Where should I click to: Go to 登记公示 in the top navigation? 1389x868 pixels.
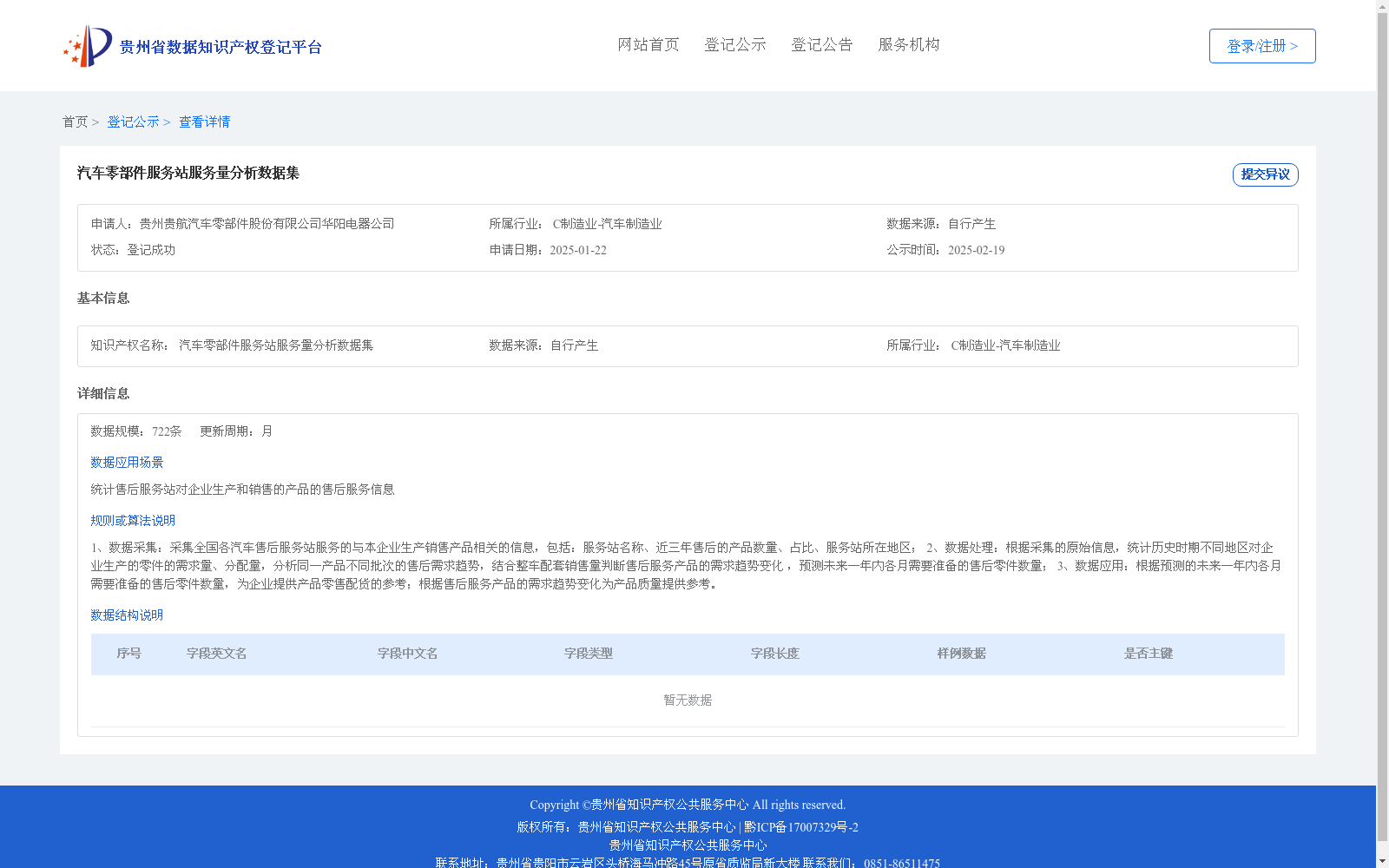[735, 44]
